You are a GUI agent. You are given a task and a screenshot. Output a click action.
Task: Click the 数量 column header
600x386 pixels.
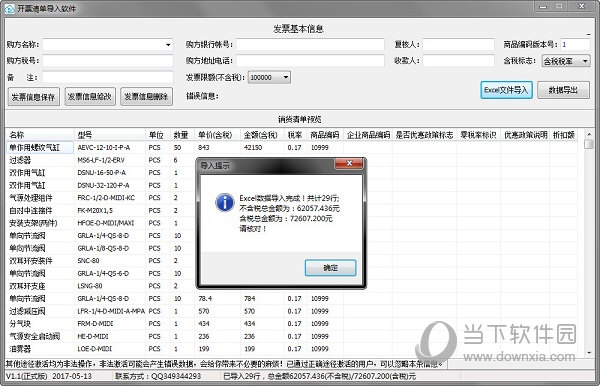click(182, 135)
